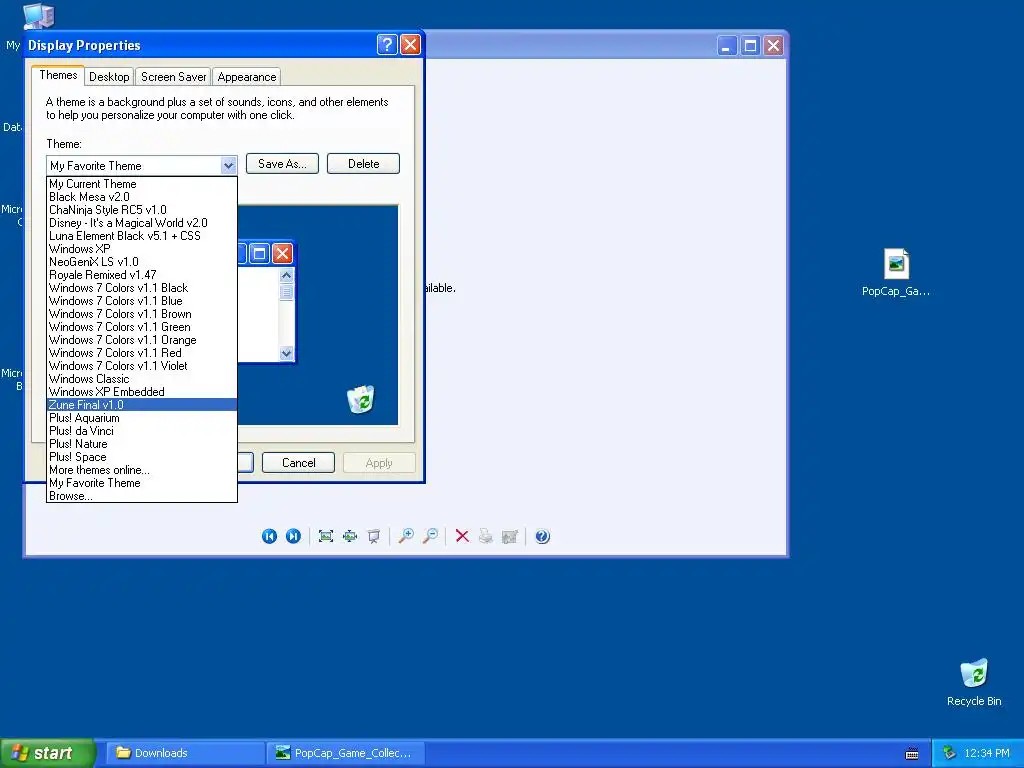Click More themes online... entry
The width and height of the screenshot is (1024, 768).
point(142,470)
